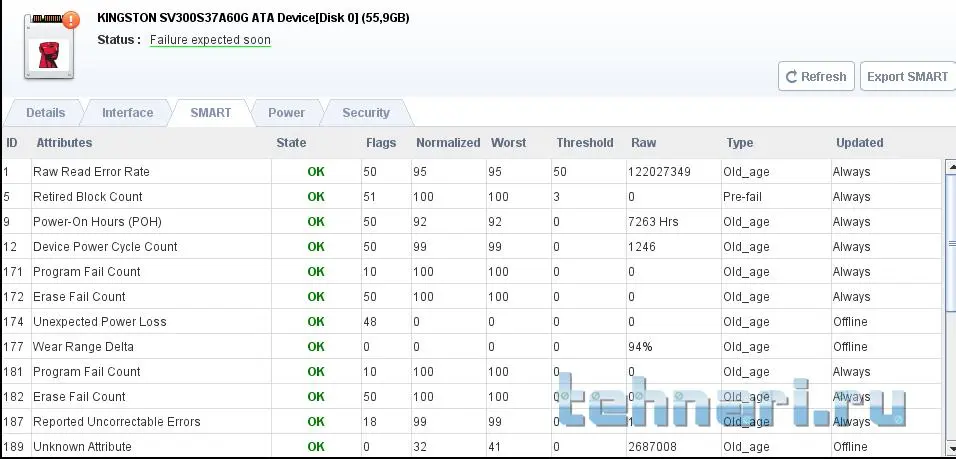Sort by the Threshold column header
The height and width of the screenshot is (459, 956).
click(585, 143)
